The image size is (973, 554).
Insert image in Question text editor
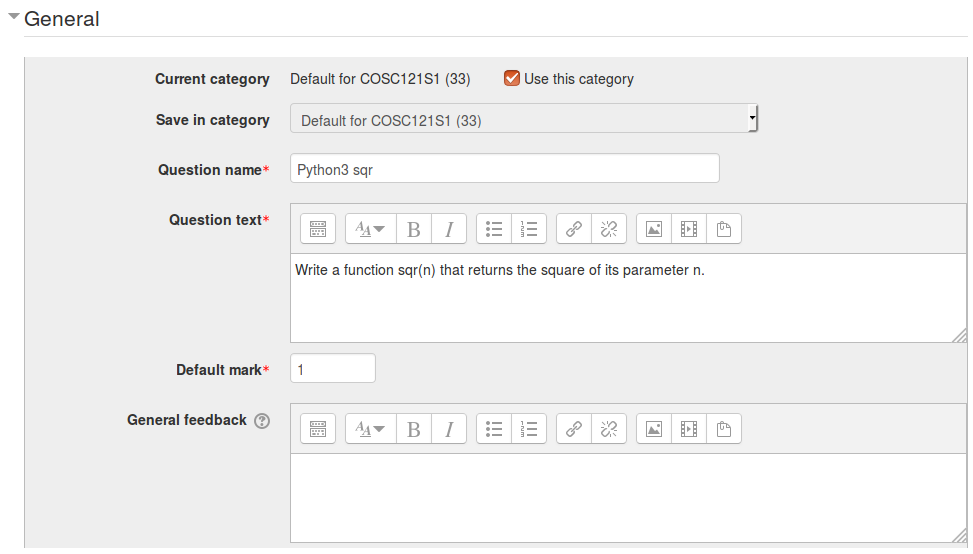[x=653, y=229]
